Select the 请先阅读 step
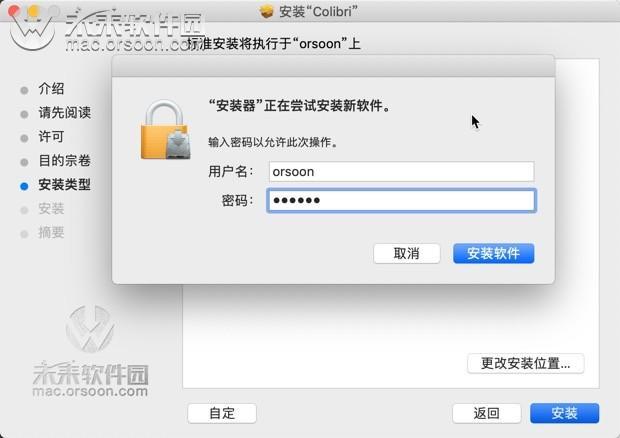This screenshot has height=438, width=620. click(x=64, y=113)
